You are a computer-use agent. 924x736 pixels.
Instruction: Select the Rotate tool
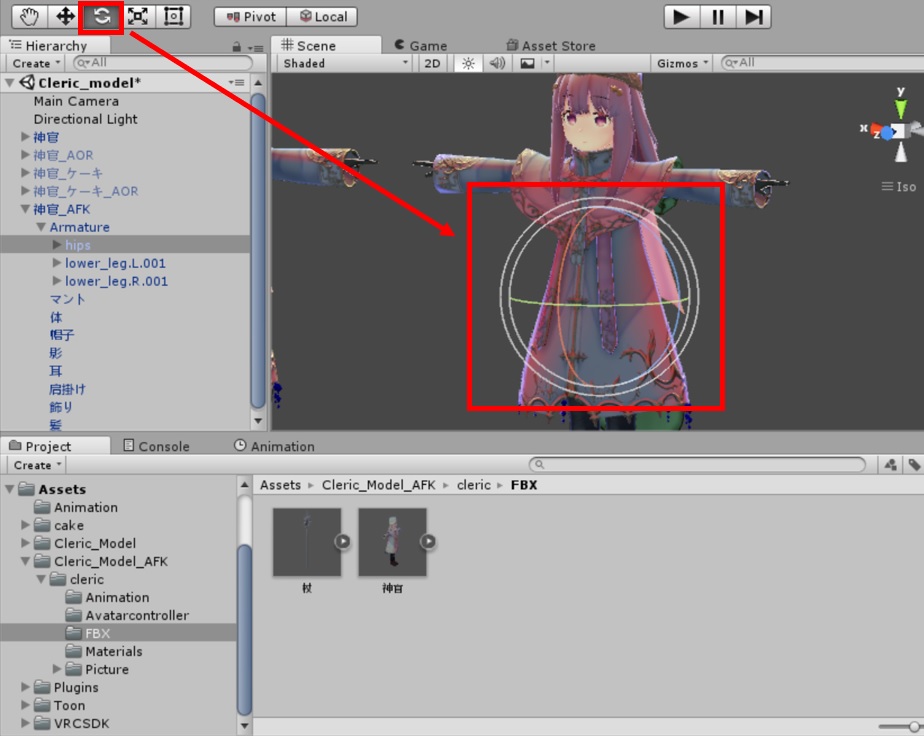pyautogui.click(x=101, y=16)
